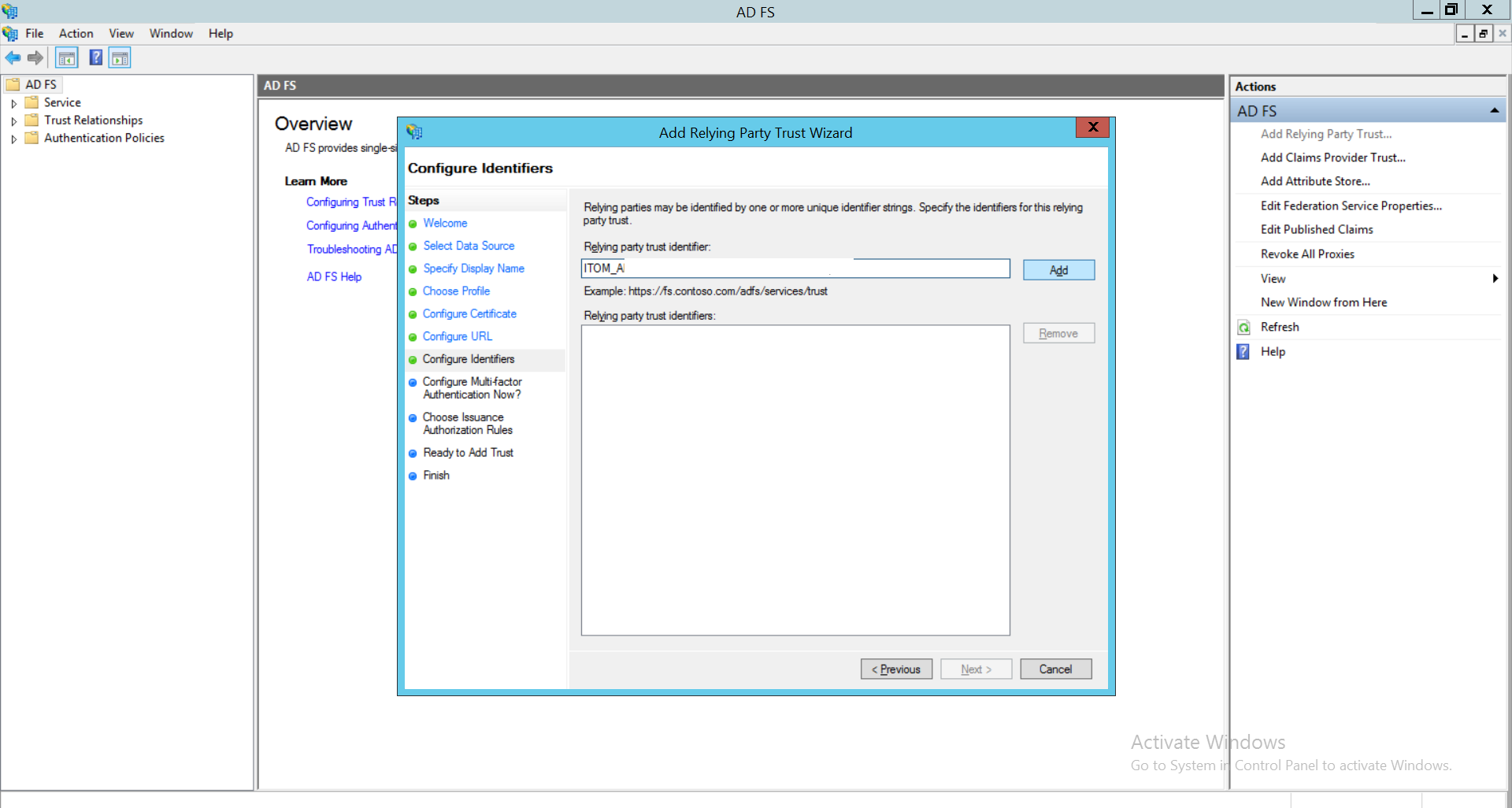Expand the Trust Relationships tree node
Screen dimensions: 1512x808
(14, 120)
